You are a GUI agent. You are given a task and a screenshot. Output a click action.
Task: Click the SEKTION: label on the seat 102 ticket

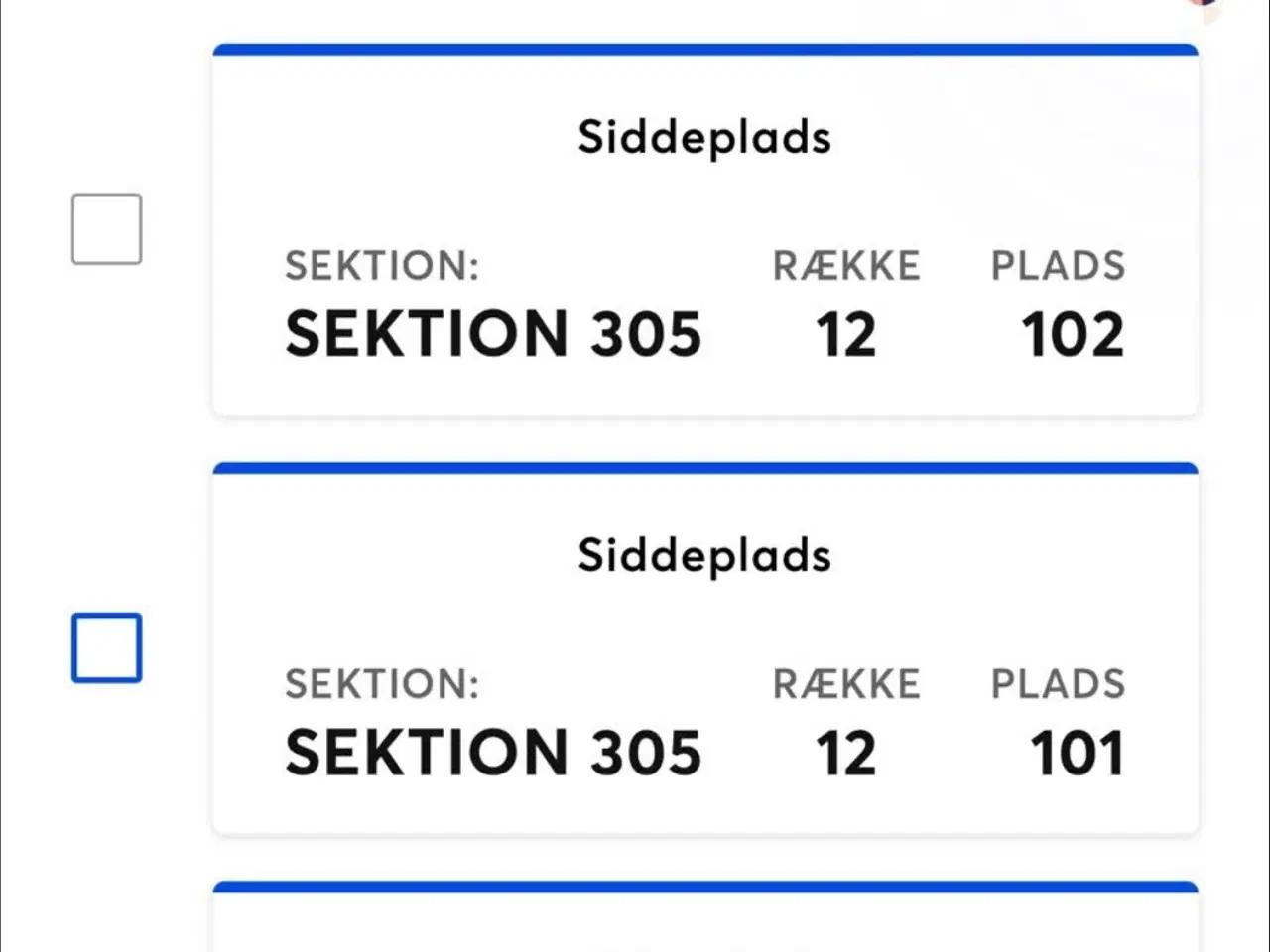(382, 266)
